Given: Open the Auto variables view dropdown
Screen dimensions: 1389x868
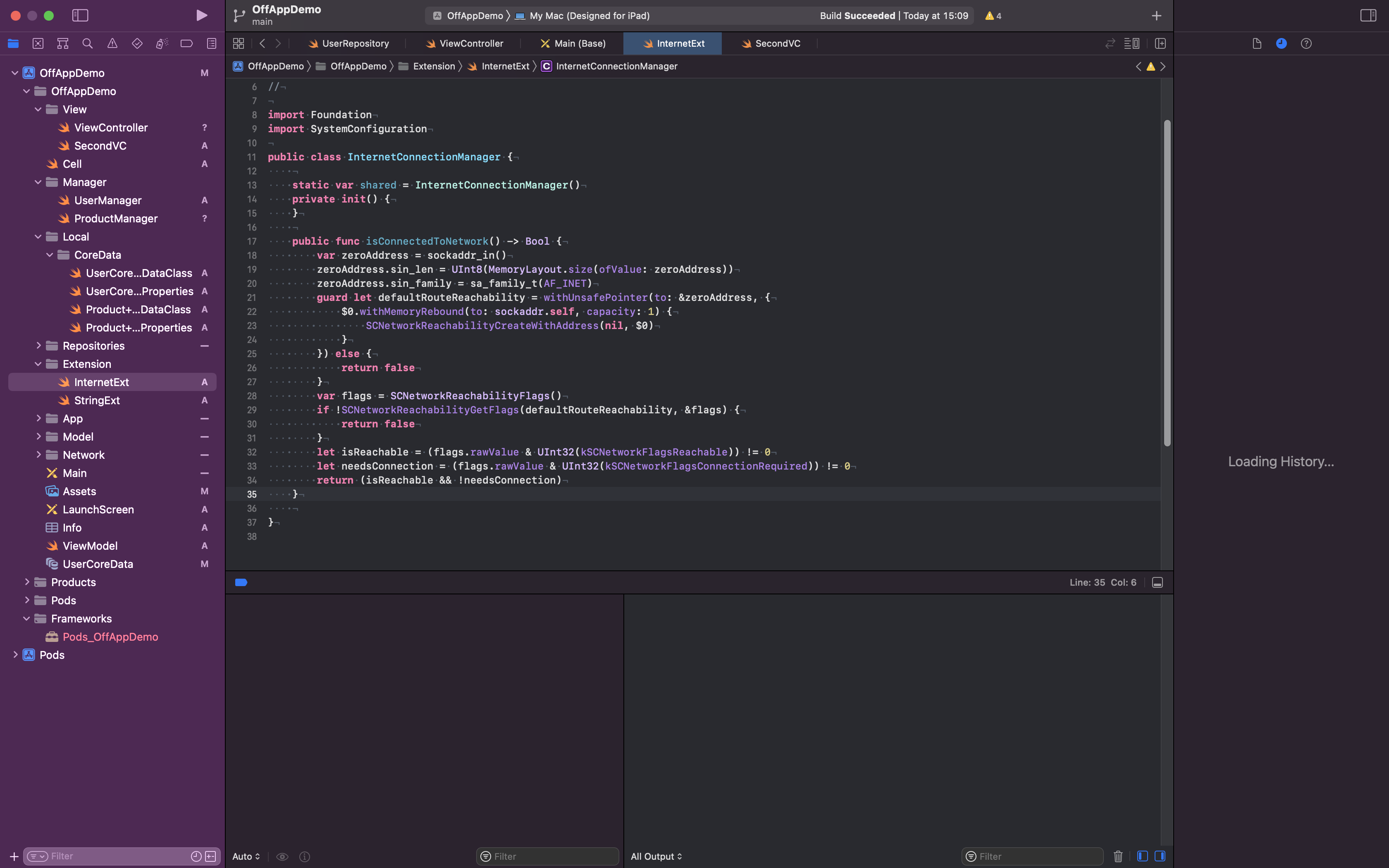Looking at the screenshot, I should pos(245,856).
